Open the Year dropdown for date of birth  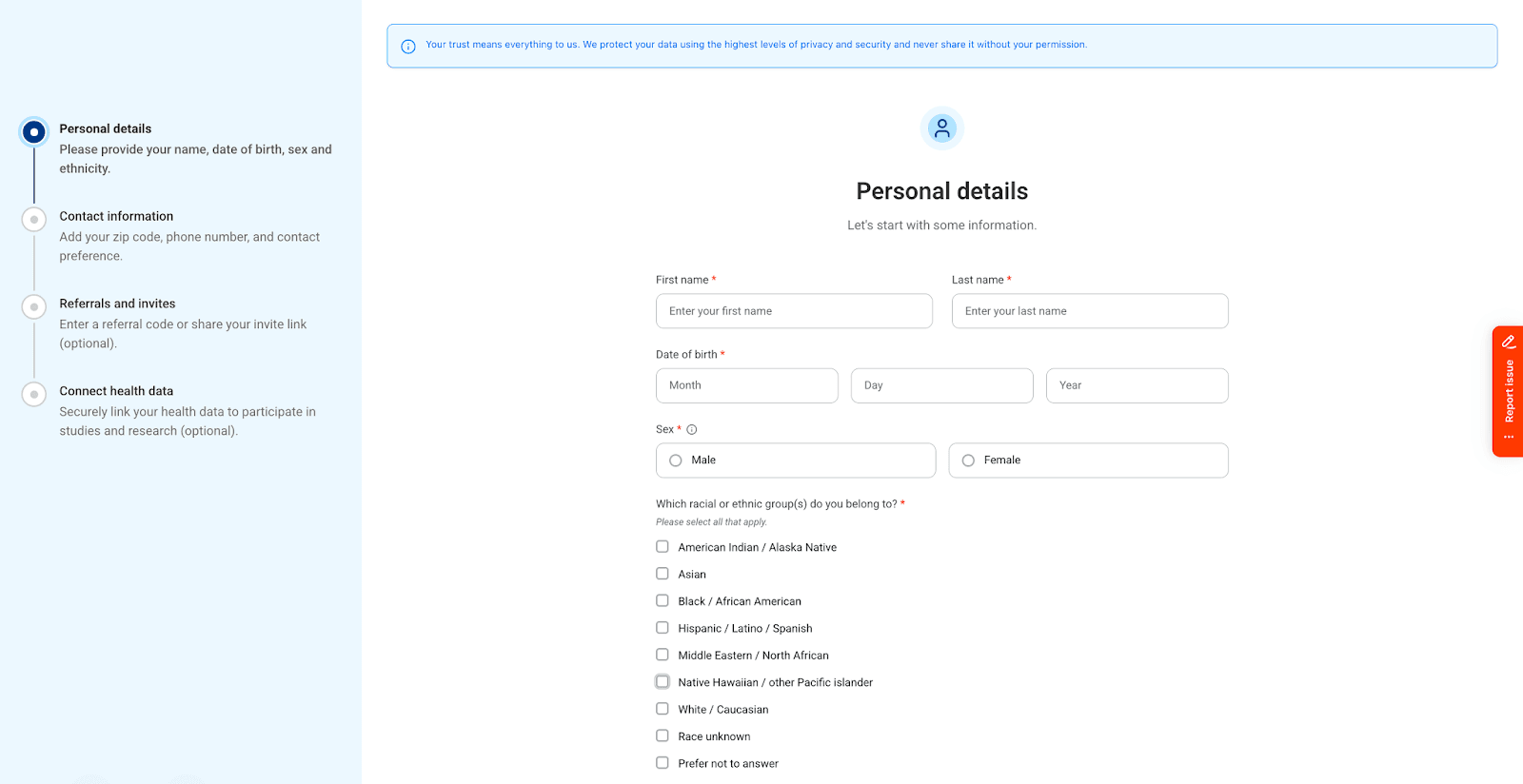[x=1137, y=385]
